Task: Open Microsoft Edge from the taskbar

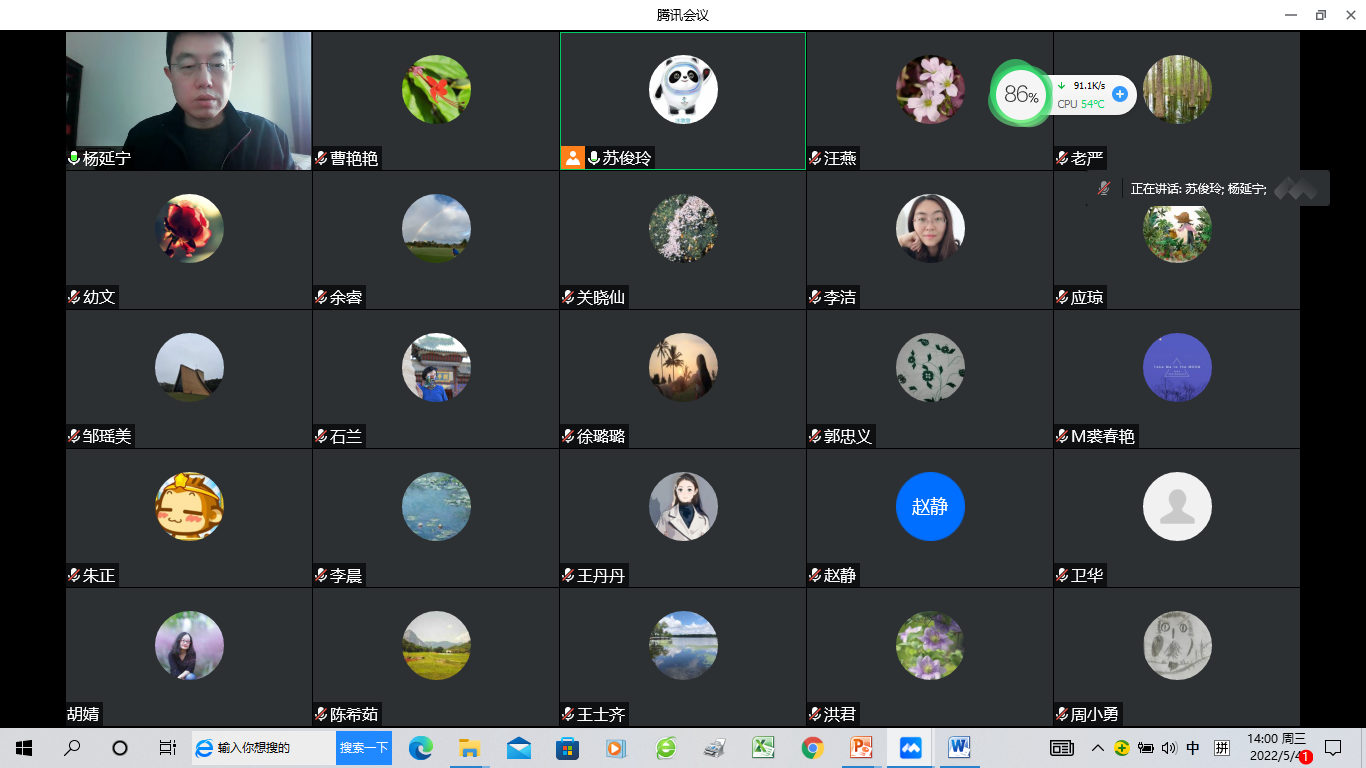Action: [421, 747]
